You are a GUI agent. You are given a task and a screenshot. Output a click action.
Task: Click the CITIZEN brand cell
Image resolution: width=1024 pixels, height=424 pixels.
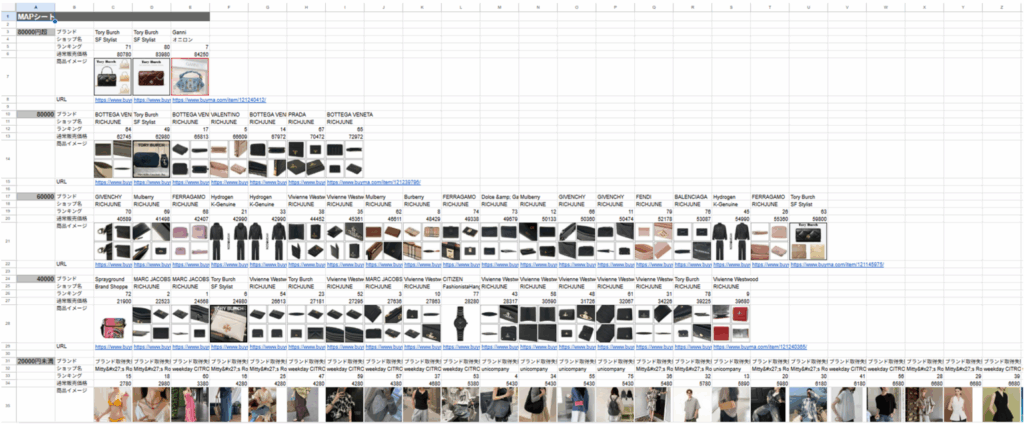(x=461, y=279)
